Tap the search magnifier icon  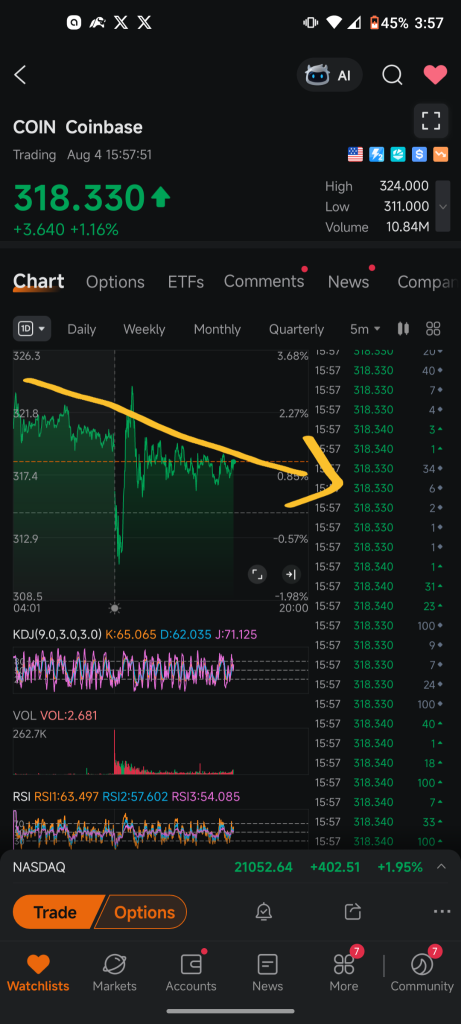(392, 75)
